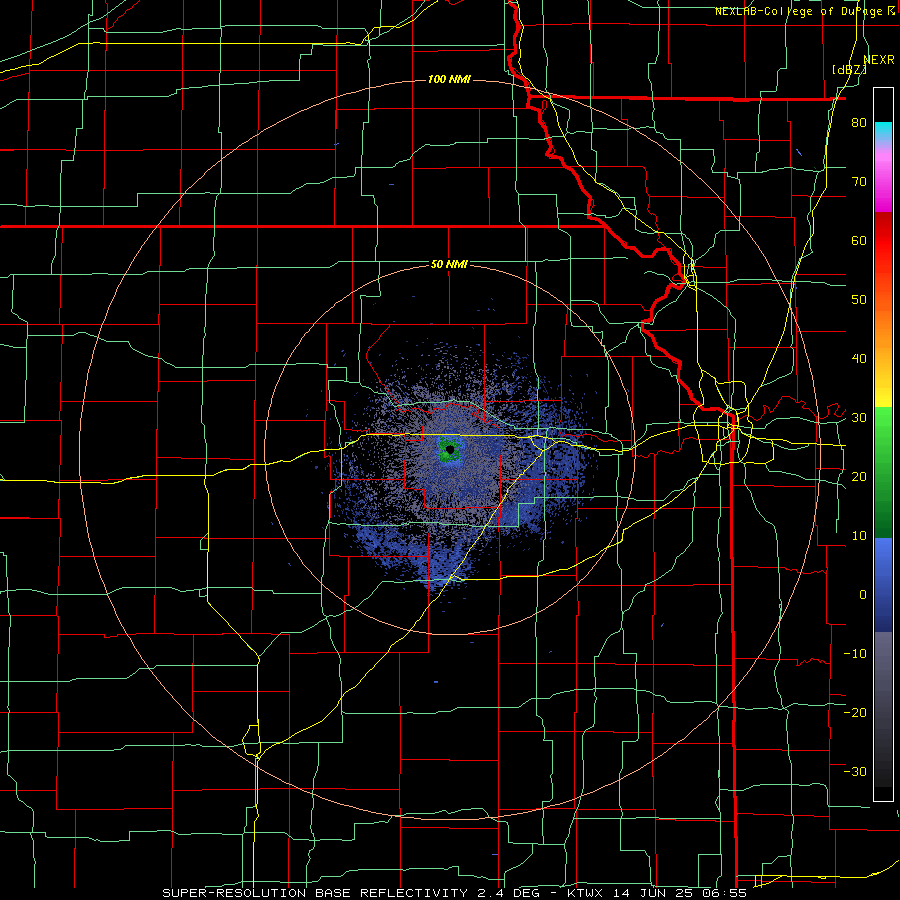Click the -30 dBZ tick label on the scale
This screenshot has height=900, width=900.
pyautogui.click(x=855, y=771)
